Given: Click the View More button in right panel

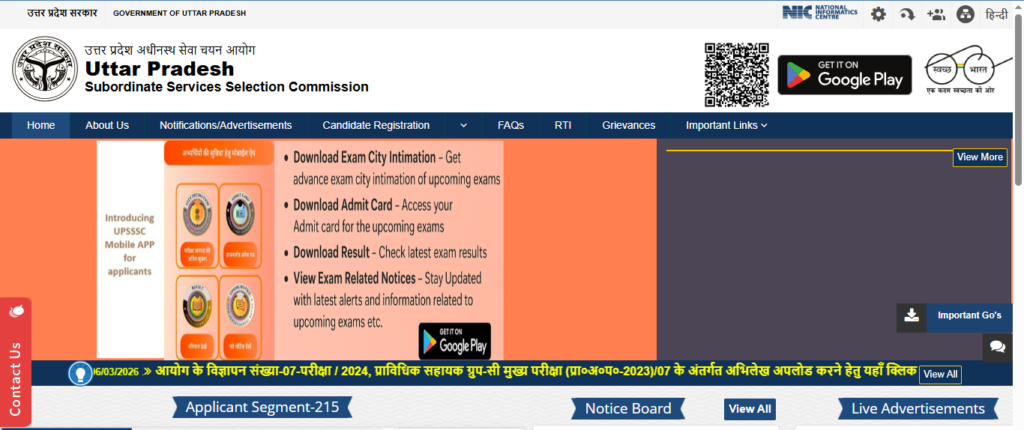Looking at the screenshot, I should pos(979,157).
